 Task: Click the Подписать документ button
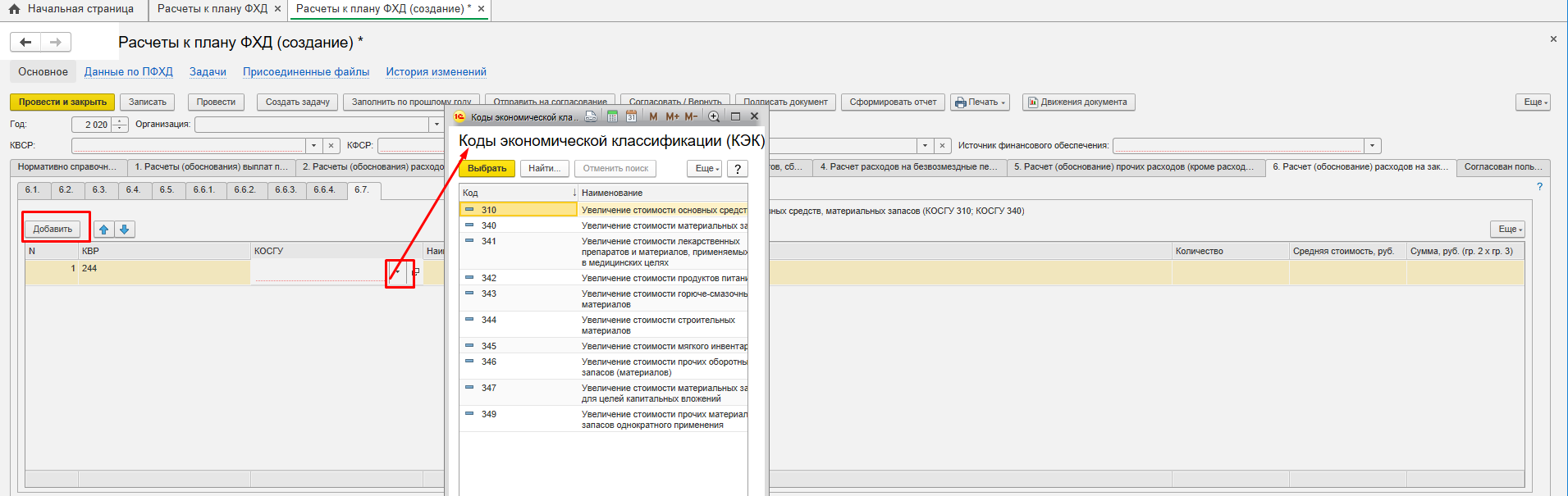785,102
